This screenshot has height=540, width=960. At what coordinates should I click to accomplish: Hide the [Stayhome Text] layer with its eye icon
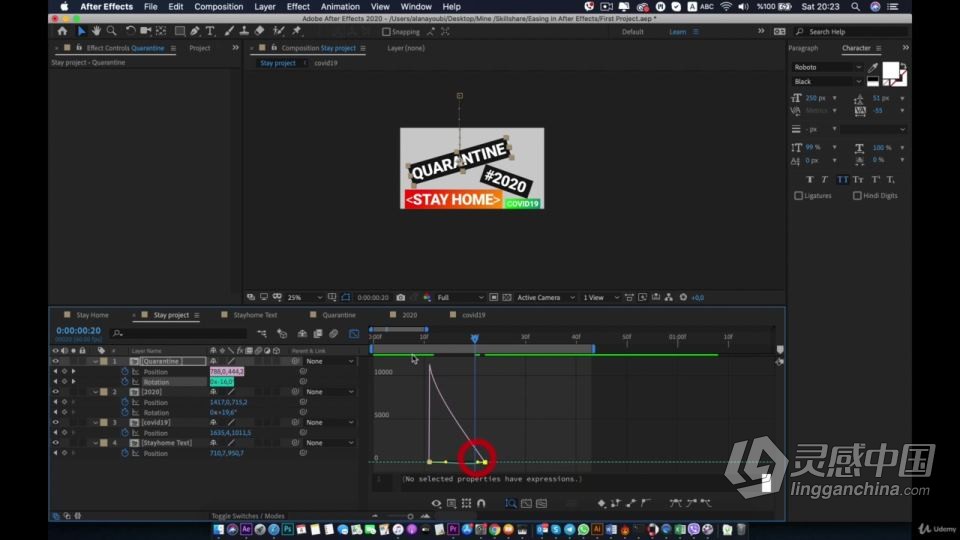(x=55, y=443)
